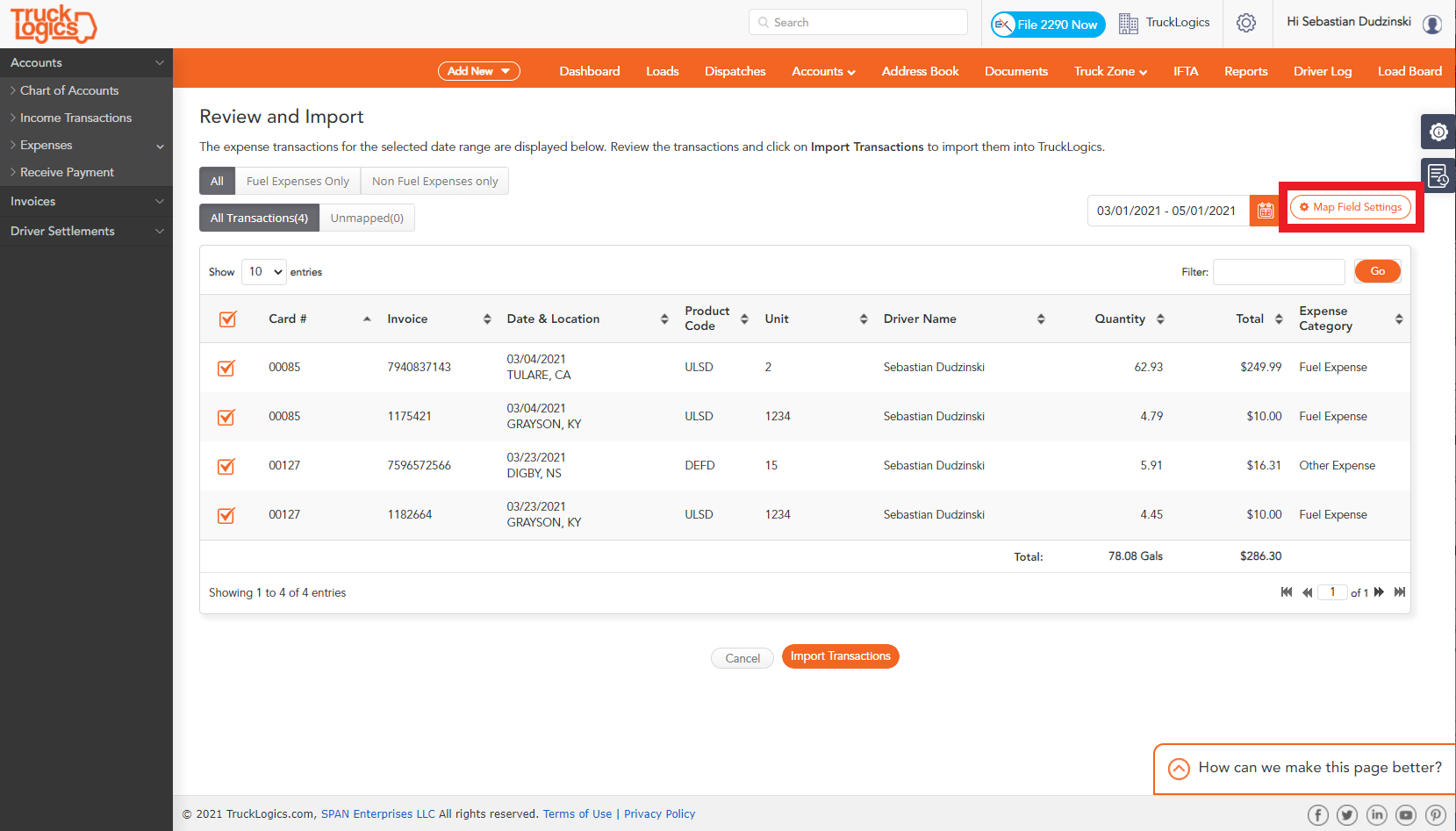Open the Dashboard menu item
The width and height of the screenshot is (1456, 831).
click(590, 71)
